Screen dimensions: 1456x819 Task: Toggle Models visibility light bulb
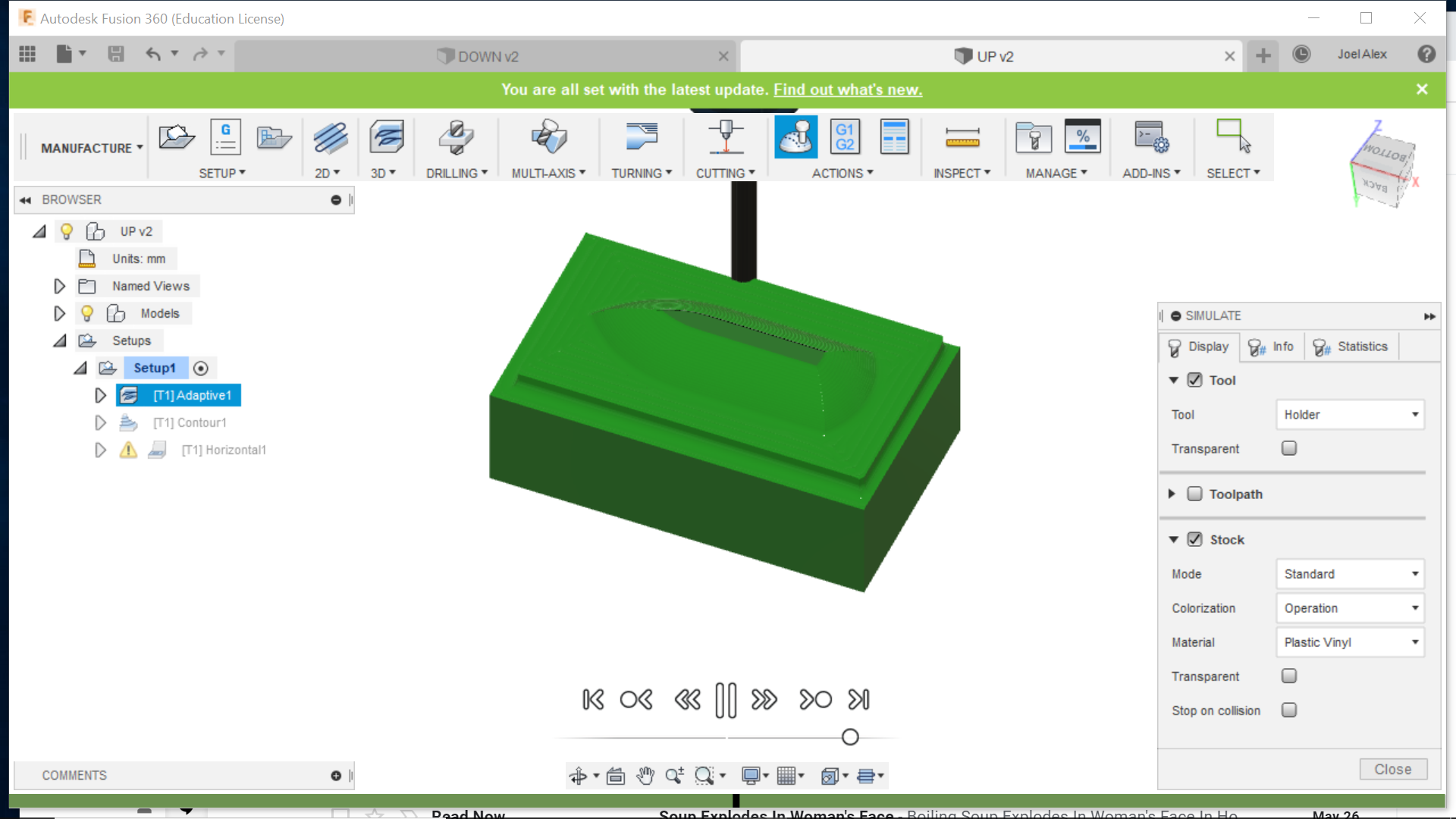tap(87, 313)
